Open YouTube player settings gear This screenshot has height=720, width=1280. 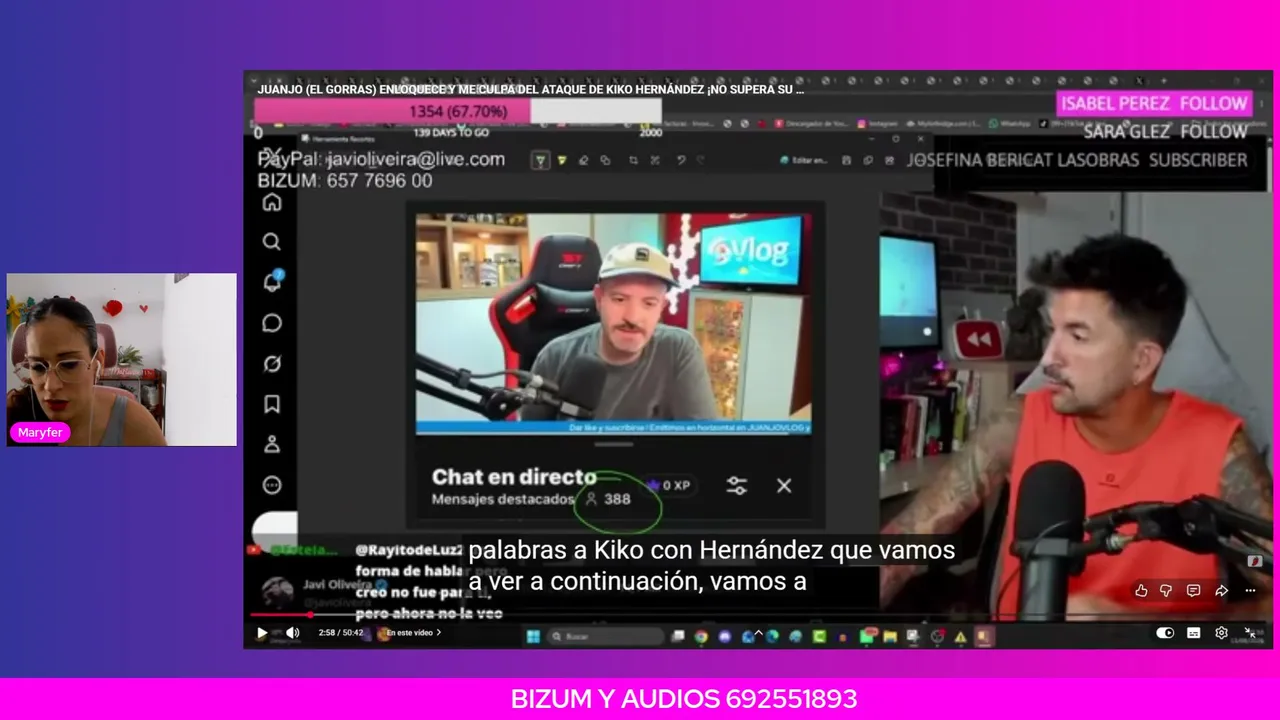pos(1221,633)
